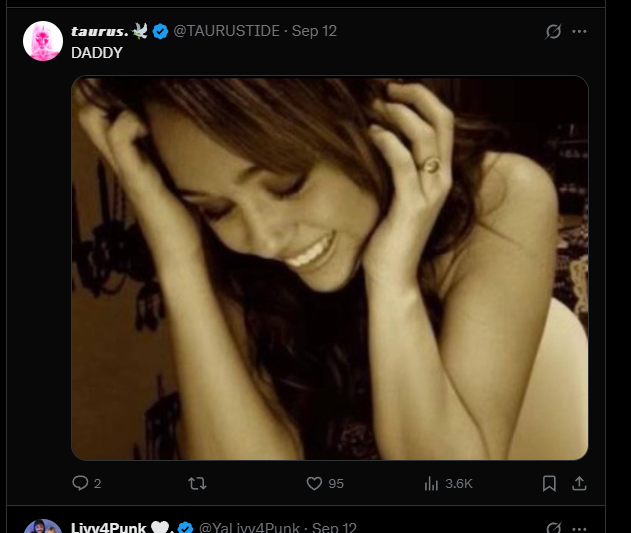Repost the taurus tweet
Image resolution: width=631 pixels, height=533 pixels.
[x=197, y=483]
